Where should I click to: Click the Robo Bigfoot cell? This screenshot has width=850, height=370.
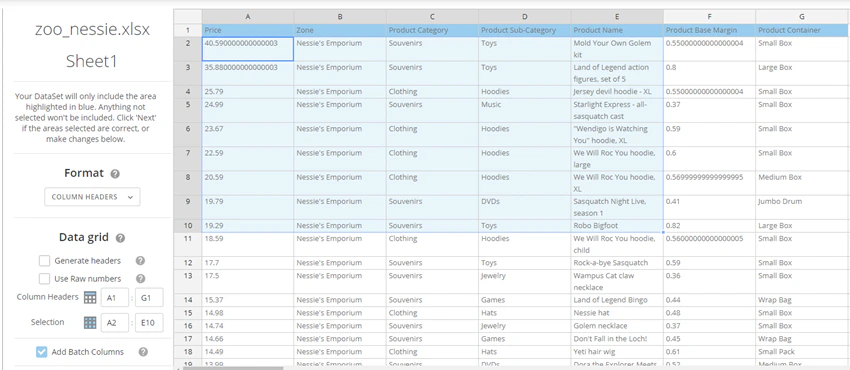click(617, 225)
